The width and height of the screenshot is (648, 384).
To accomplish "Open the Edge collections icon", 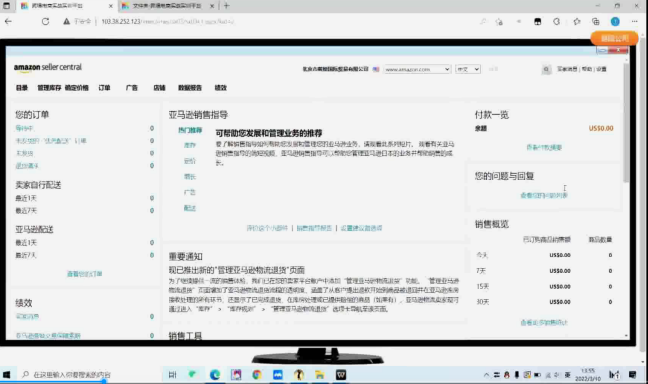I will click(596, 21).
